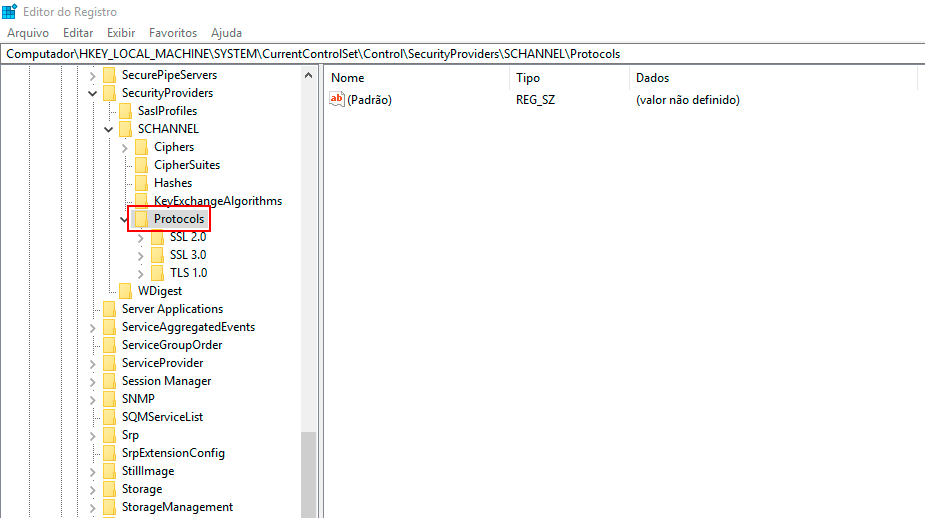925x518 pixels.
Task: Select the Server Applications tree label
Action: click(172, 309)
